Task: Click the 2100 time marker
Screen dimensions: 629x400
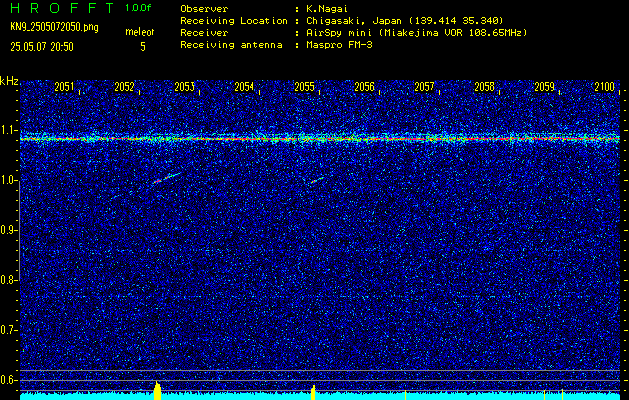Action: click(x=605, y=87)
